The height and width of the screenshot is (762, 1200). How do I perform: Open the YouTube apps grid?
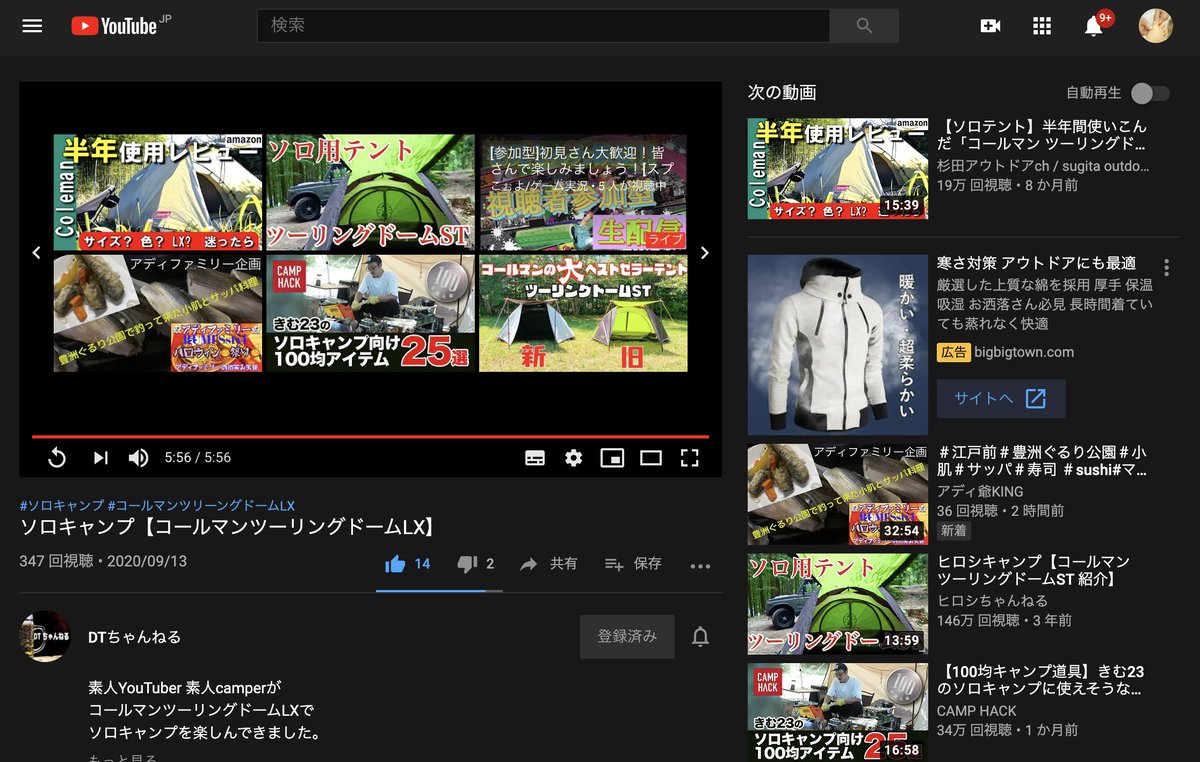tap(1042, 26)
